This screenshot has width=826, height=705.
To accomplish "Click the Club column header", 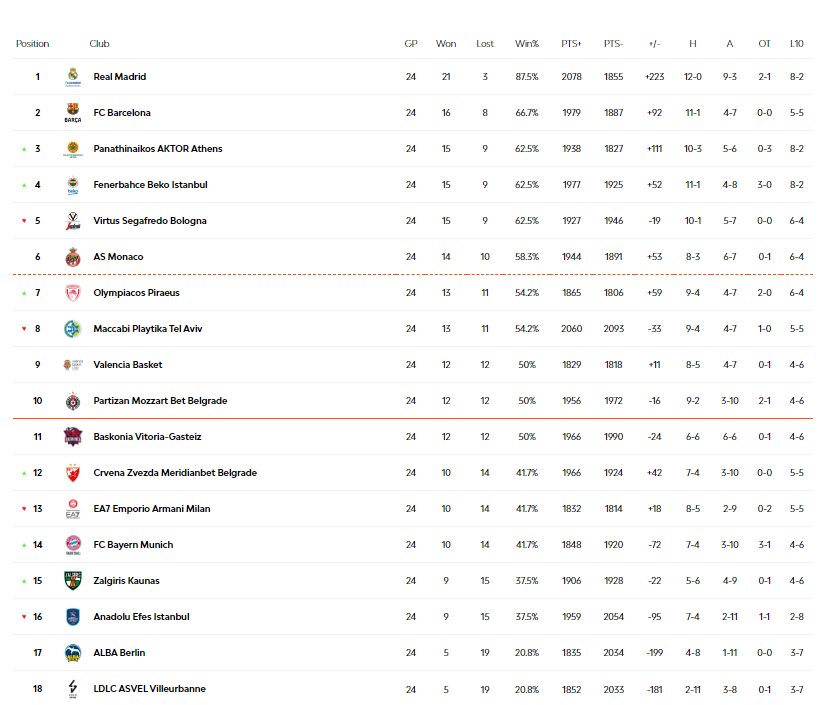I will click(100, 44).
